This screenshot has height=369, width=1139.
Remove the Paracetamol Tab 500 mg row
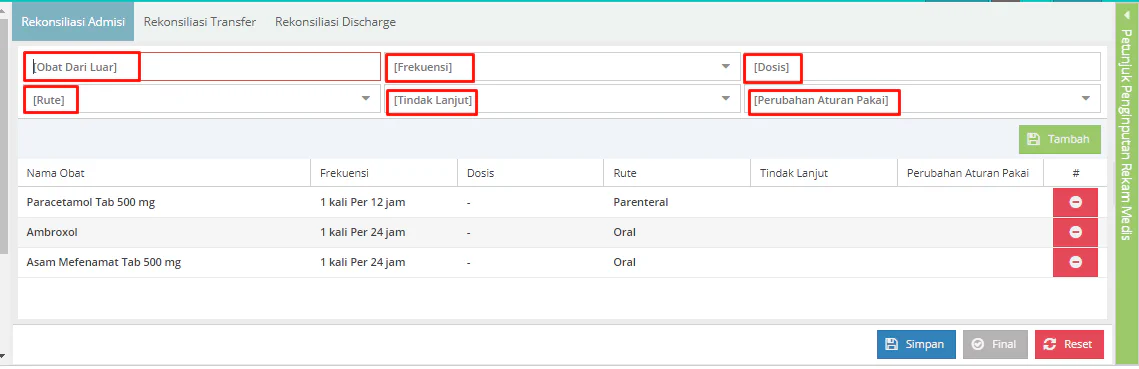click(x=1075, y=203)
